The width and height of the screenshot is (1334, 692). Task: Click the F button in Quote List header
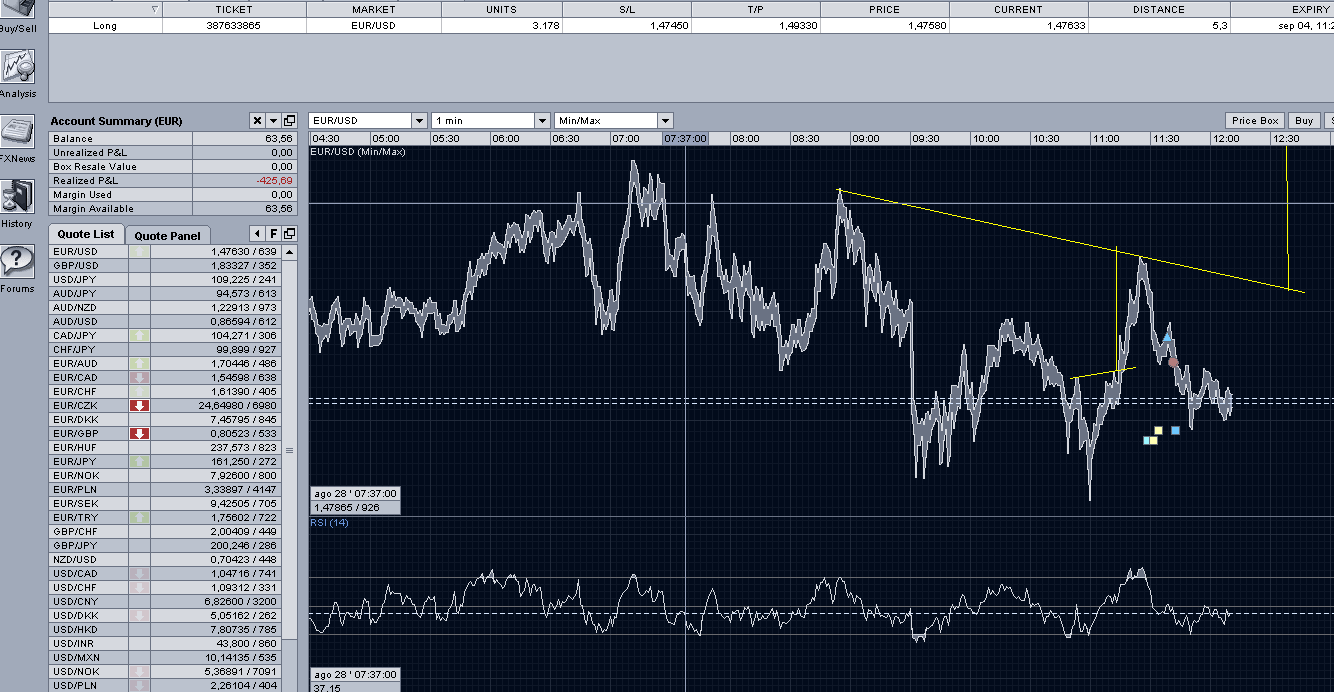(x=273, y=234)
